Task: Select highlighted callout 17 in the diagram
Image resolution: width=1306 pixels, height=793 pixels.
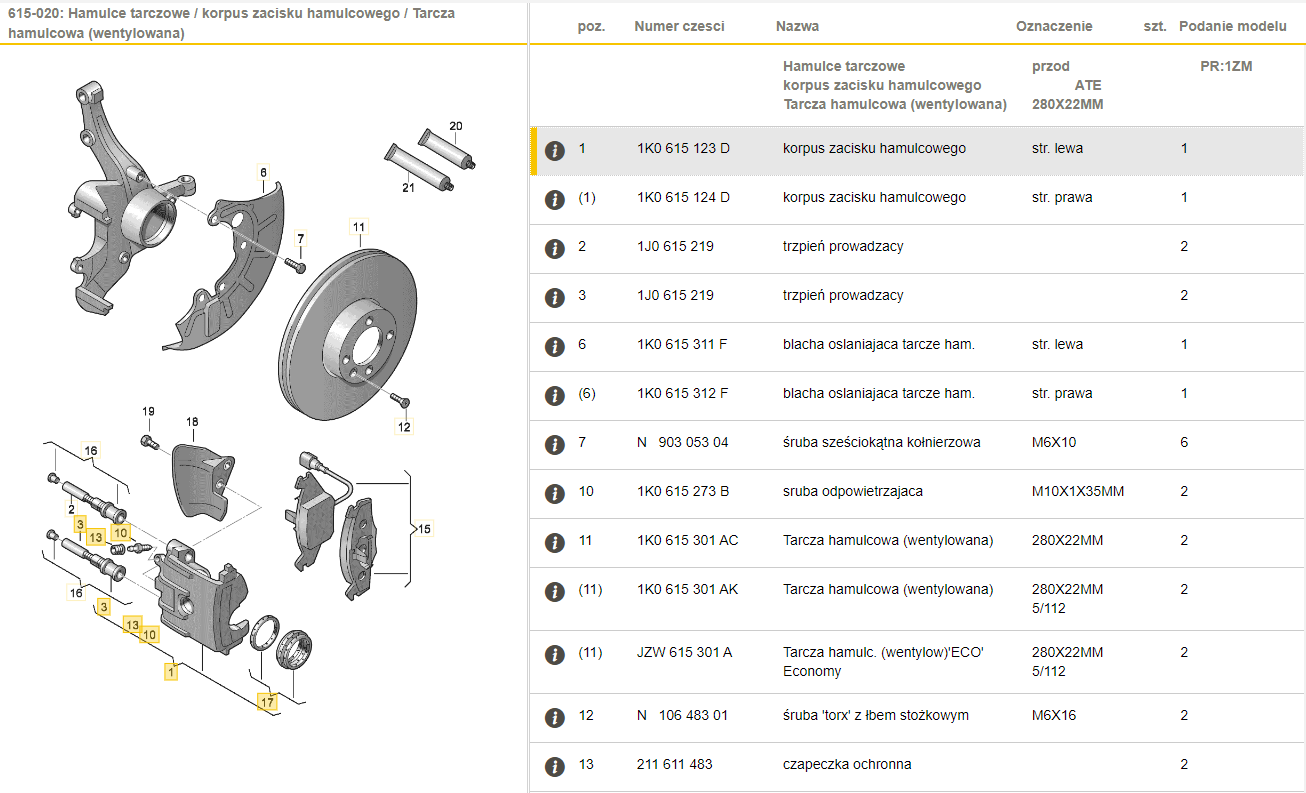Action: [x=267, y=702]
